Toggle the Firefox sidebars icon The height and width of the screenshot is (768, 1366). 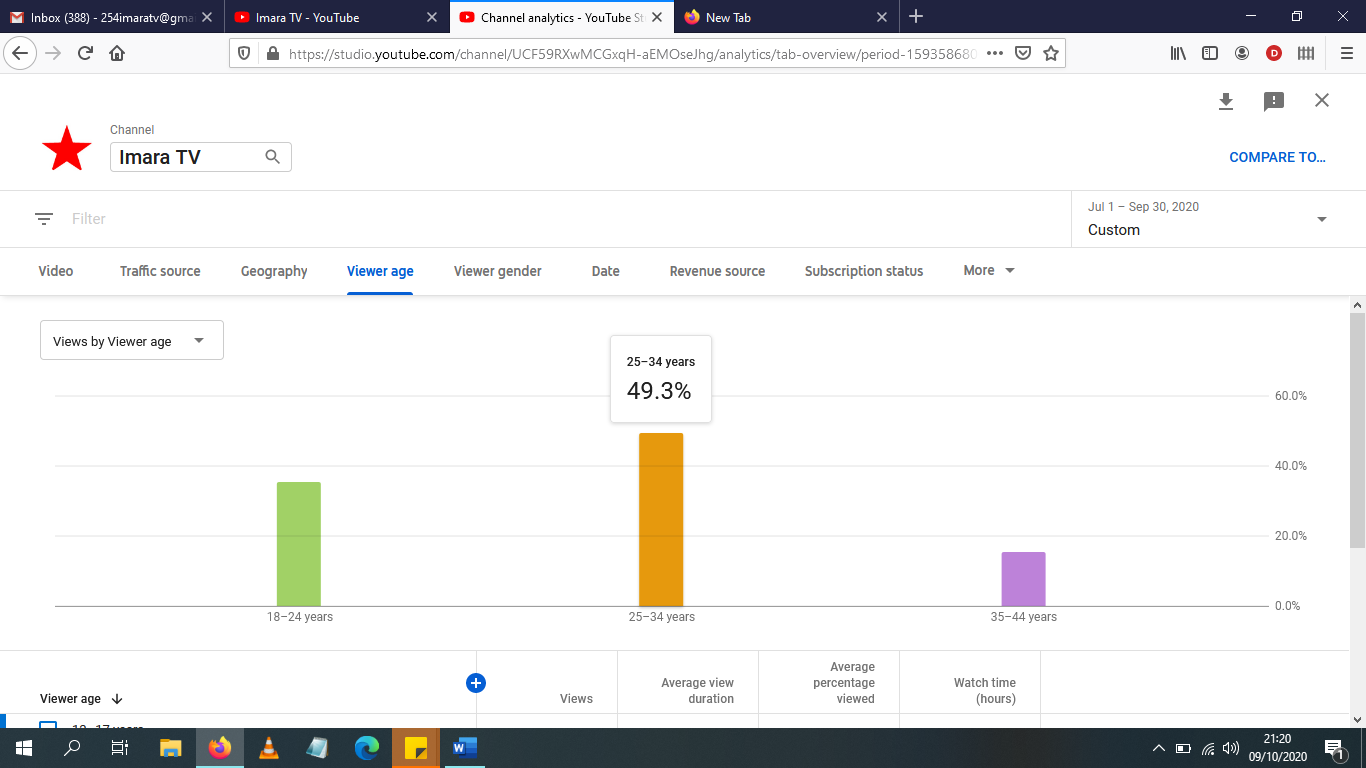(1210, 54)
